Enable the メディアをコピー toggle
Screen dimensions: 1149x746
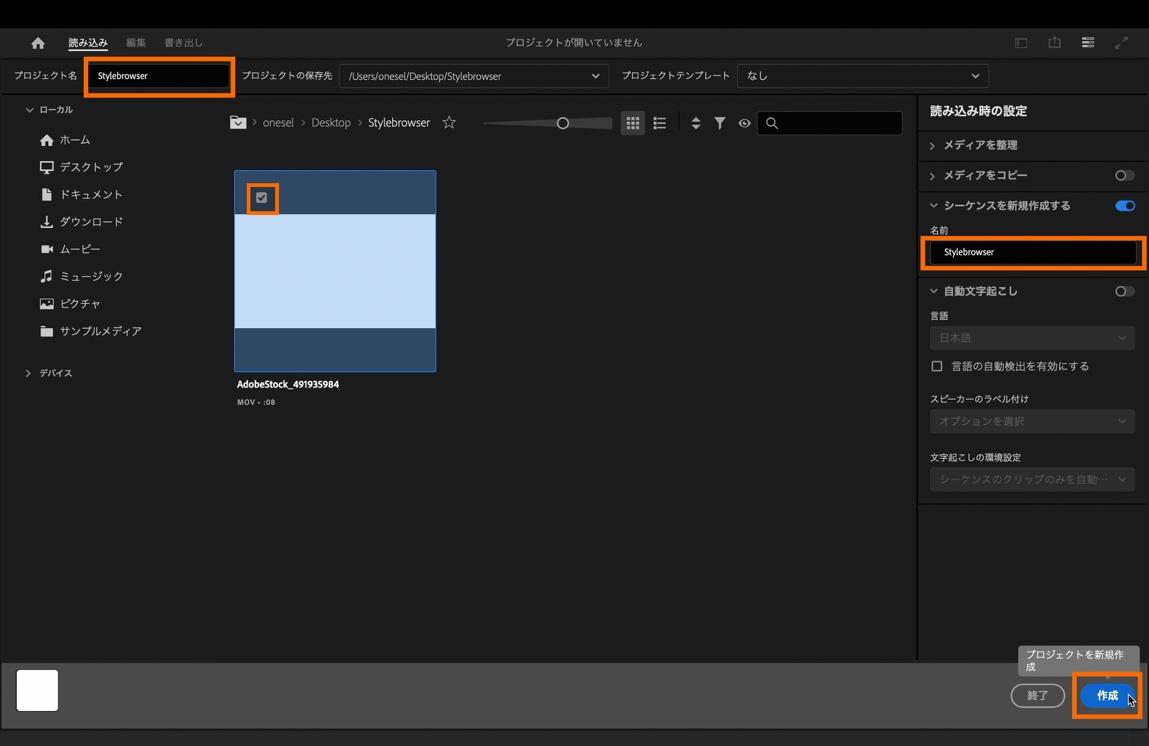click(x=1125, y=176)
